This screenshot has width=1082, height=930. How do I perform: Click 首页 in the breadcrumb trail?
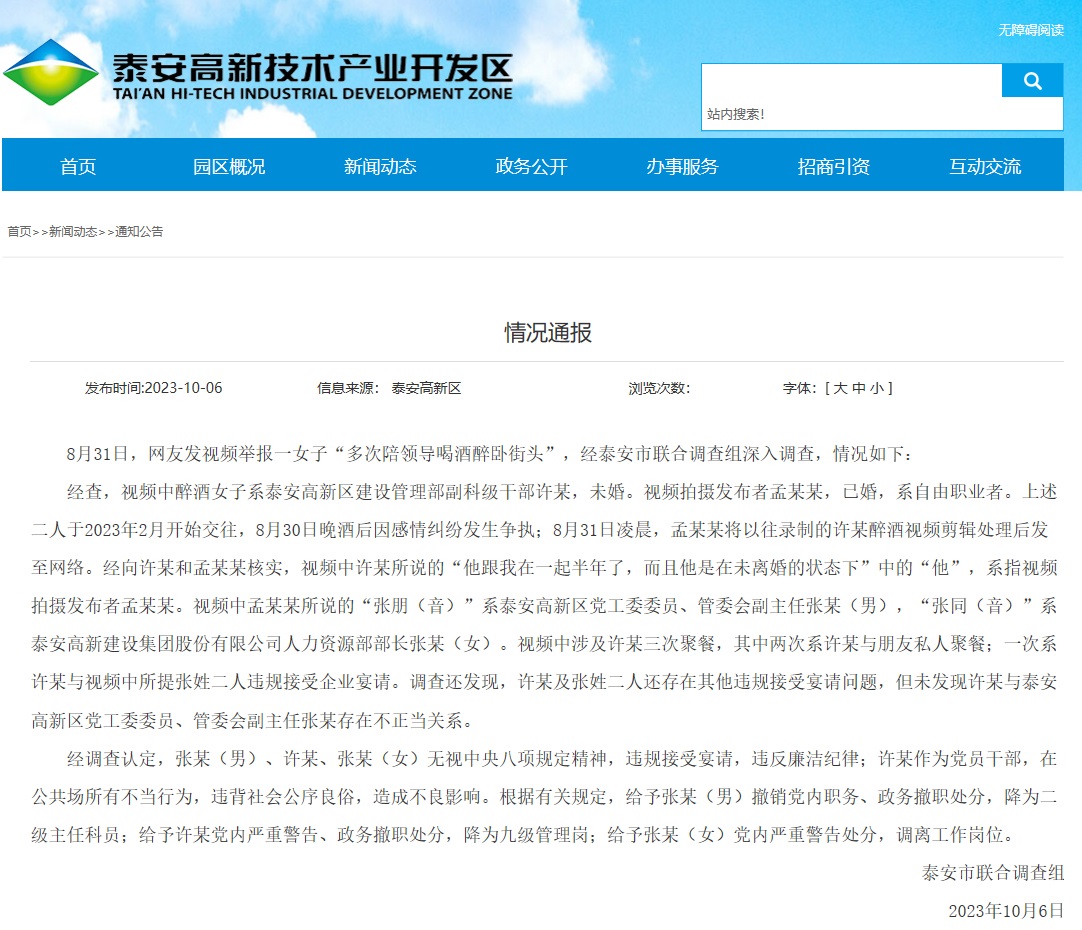click(x=19, y=231)
